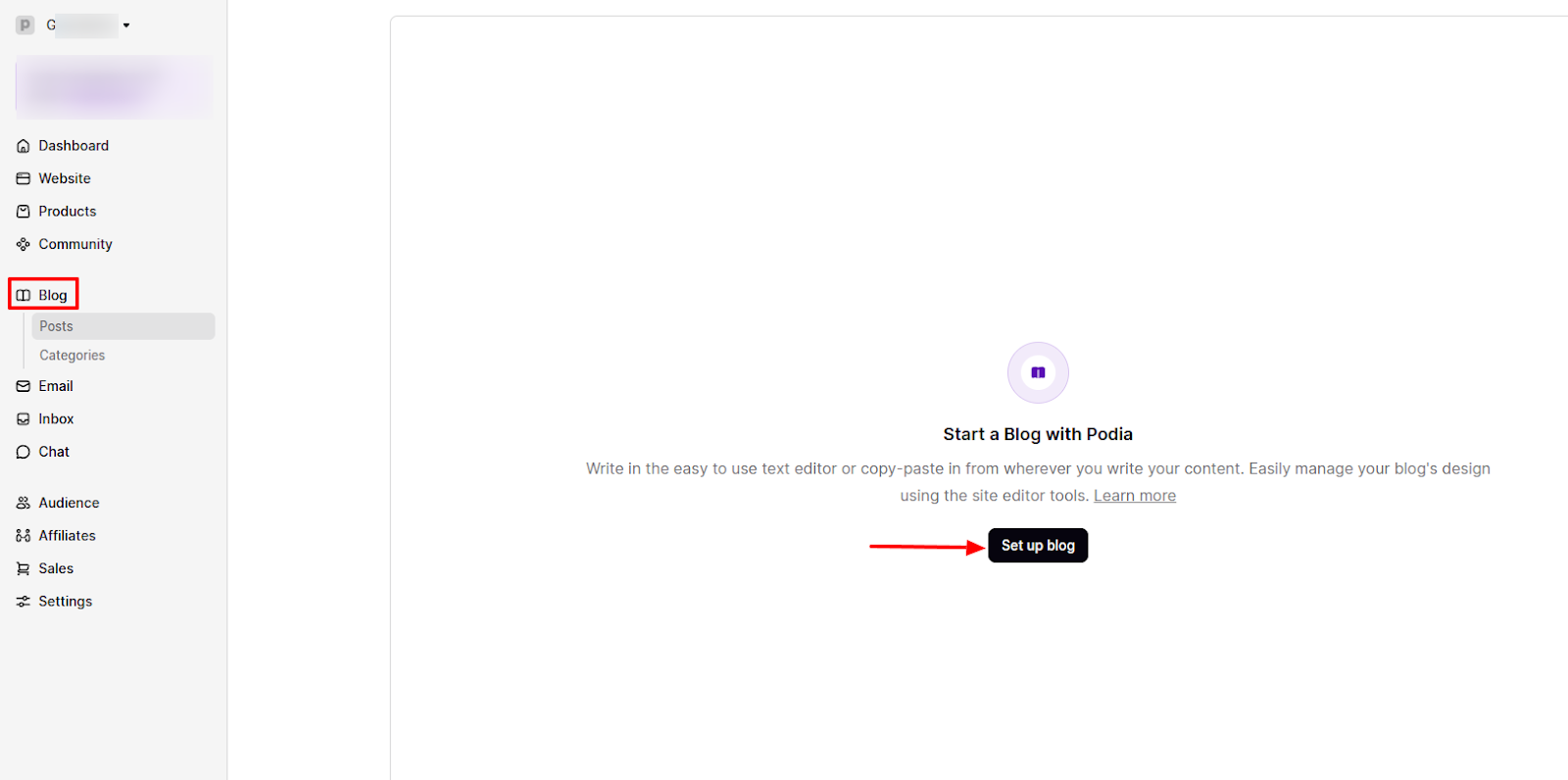Click the 'Start a Blog with Podia' heading

click(1038, 434)
